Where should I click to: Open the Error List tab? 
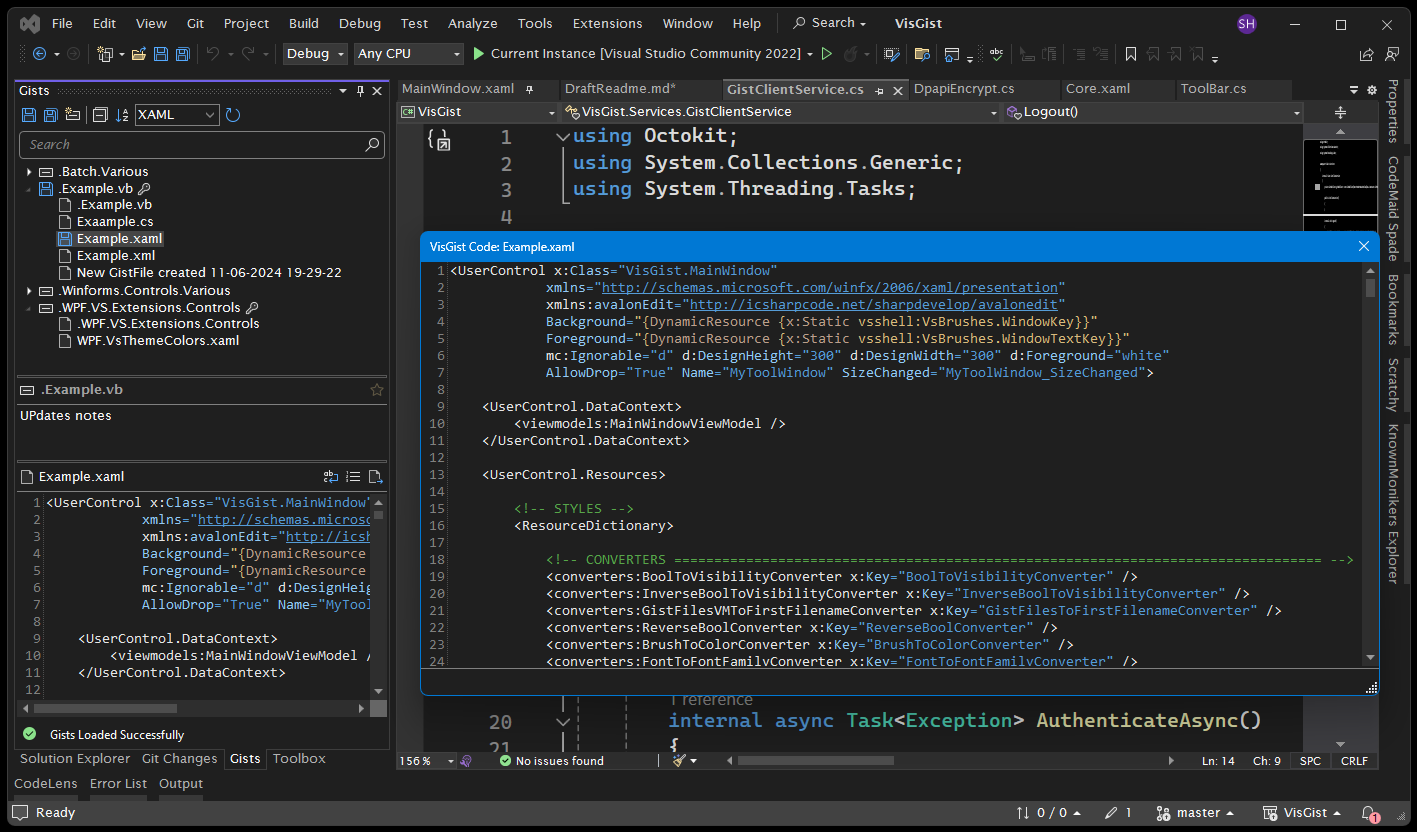point(118,784)
